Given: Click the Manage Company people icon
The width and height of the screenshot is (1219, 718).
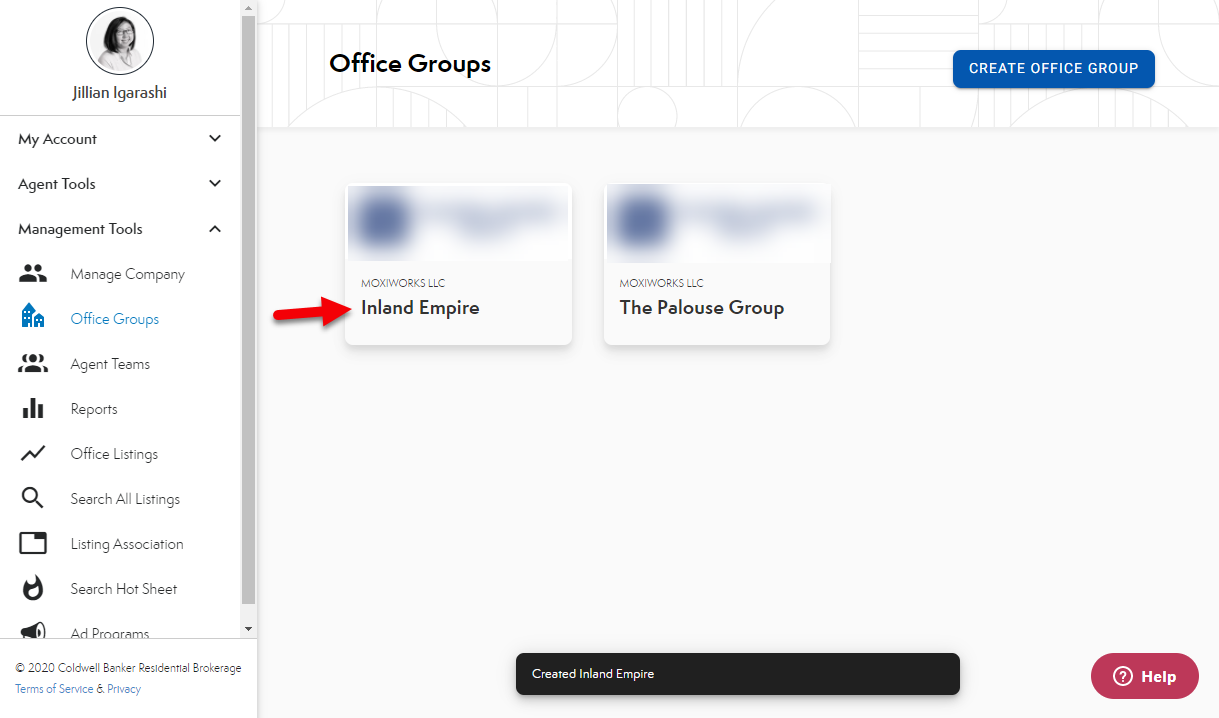Looking at the screenshot, I should pyautogui.click(x=33, y=274).
